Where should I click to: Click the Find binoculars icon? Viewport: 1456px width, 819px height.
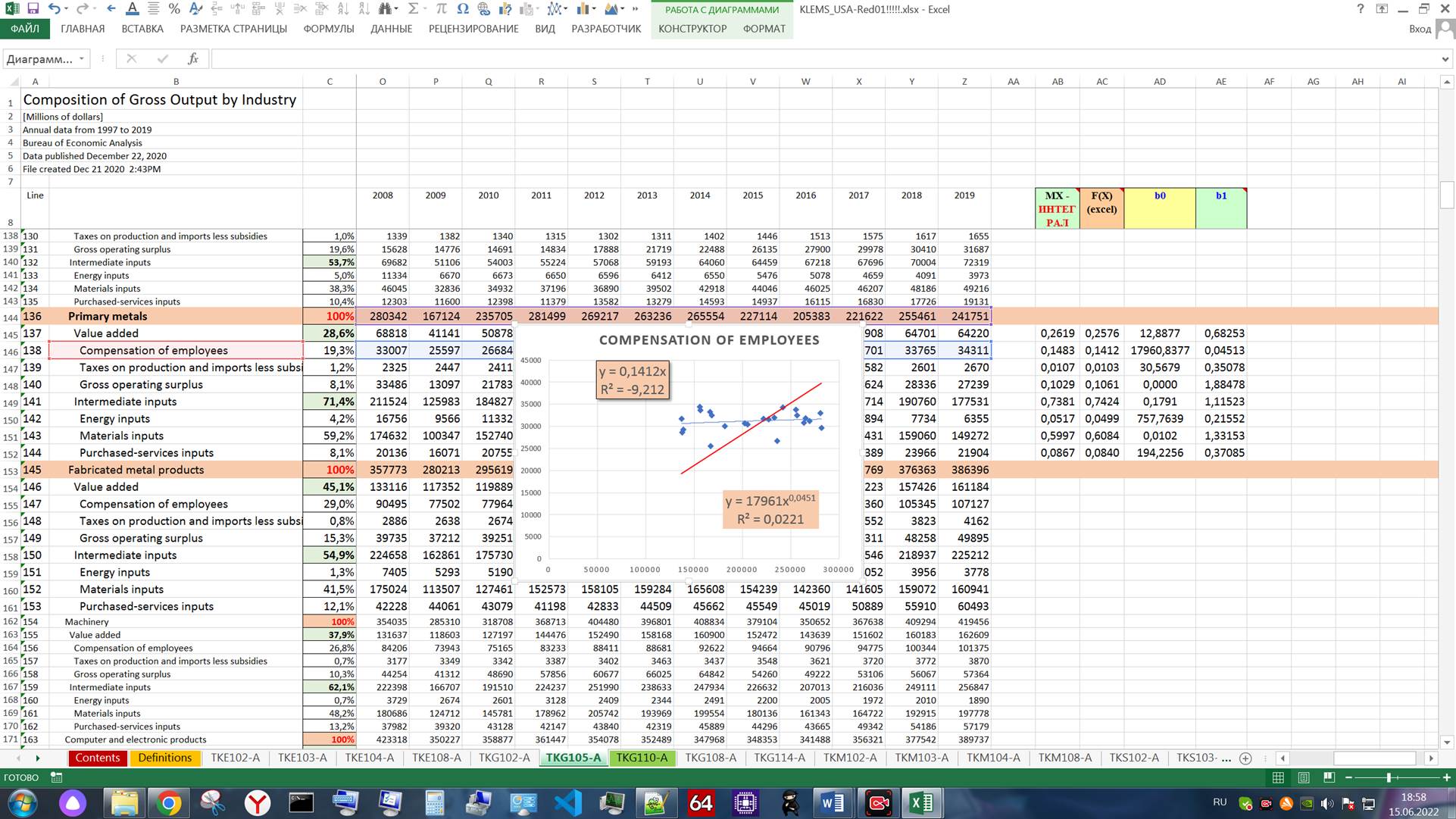point(386,9)
